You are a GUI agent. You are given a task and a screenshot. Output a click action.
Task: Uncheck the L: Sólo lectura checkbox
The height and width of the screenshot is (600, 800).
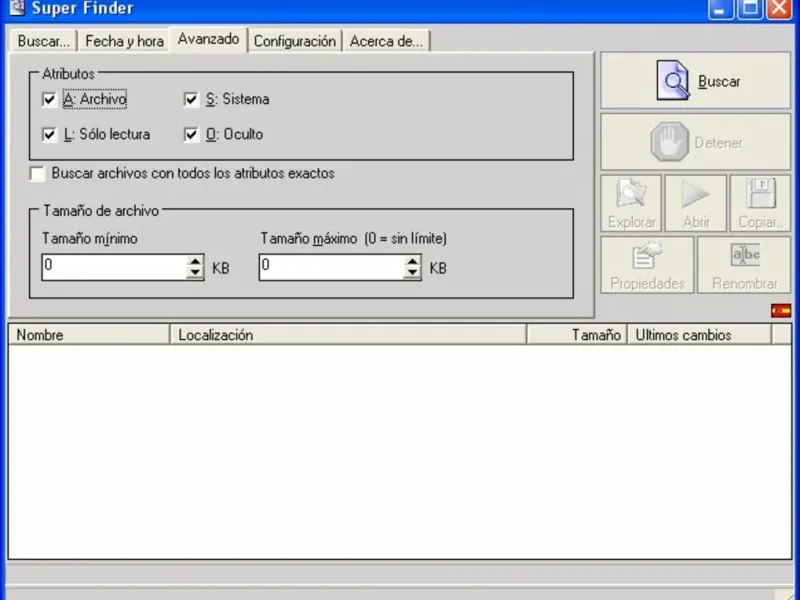[49, 135]
